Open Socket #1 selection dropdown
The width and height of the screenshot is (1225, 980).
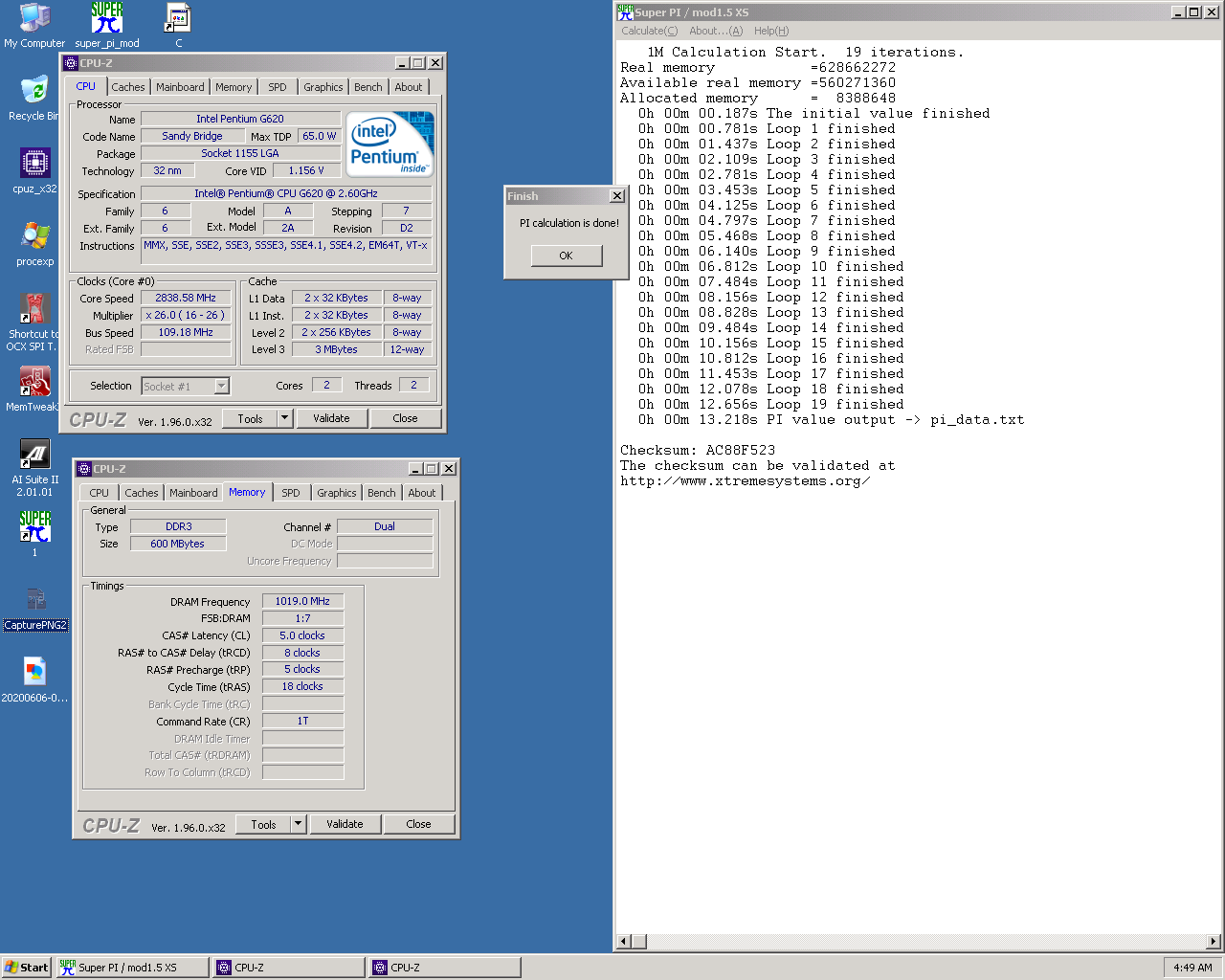186,386
